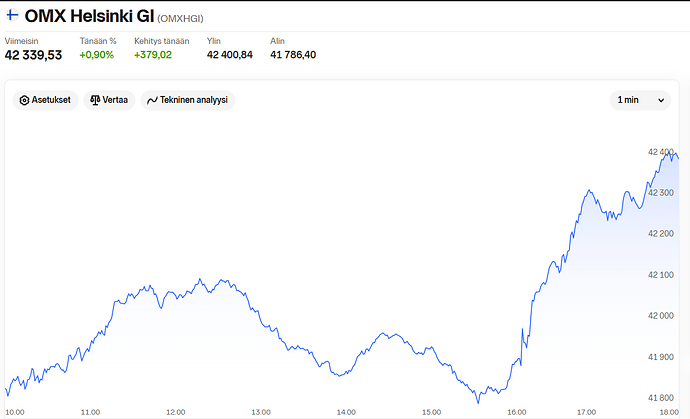Click the Kehitys tänään label

161,41
